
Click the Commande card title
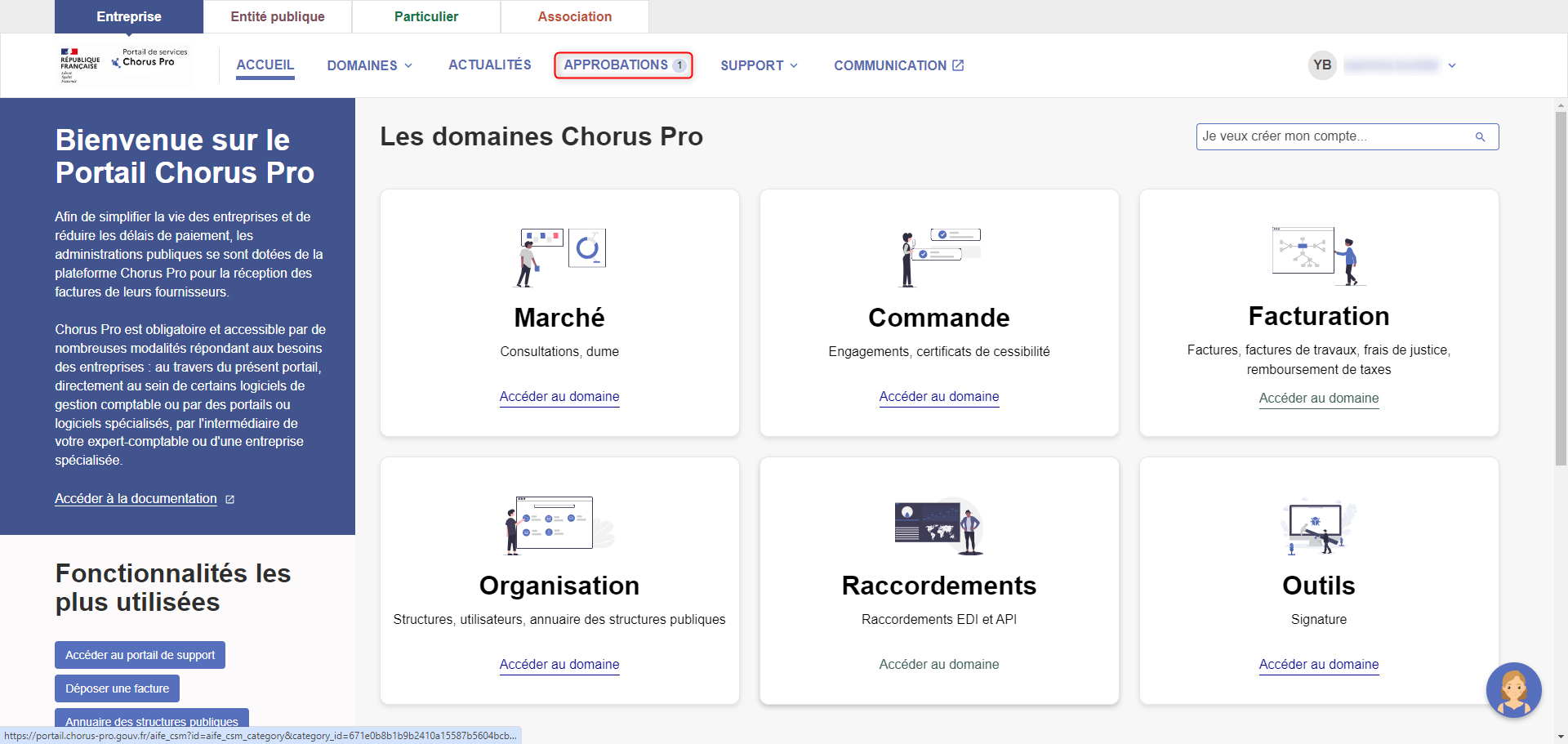click(x=939, y=318)
